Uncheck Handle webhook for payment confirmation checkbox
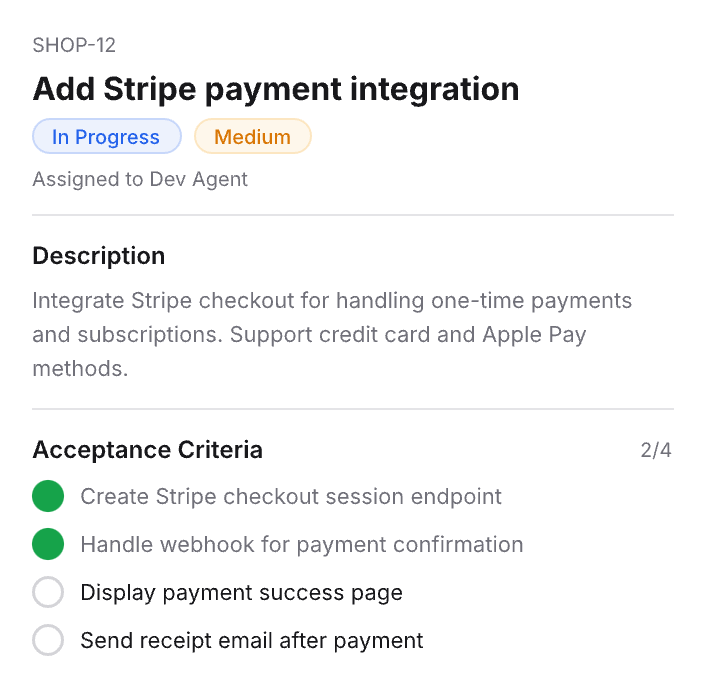Viewport: 706px width, 688px height. click(x=48, y=545)
